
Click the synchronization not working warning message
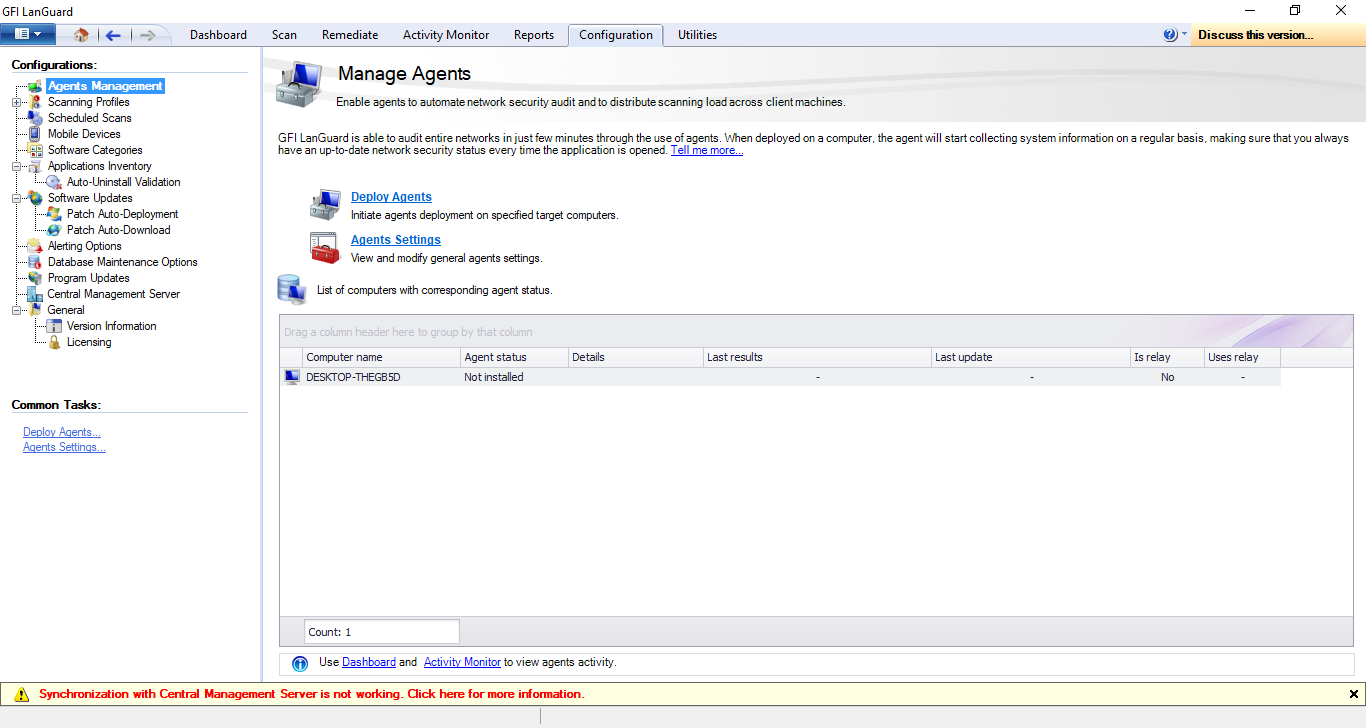pyautogui.click(x=312, y=694)
